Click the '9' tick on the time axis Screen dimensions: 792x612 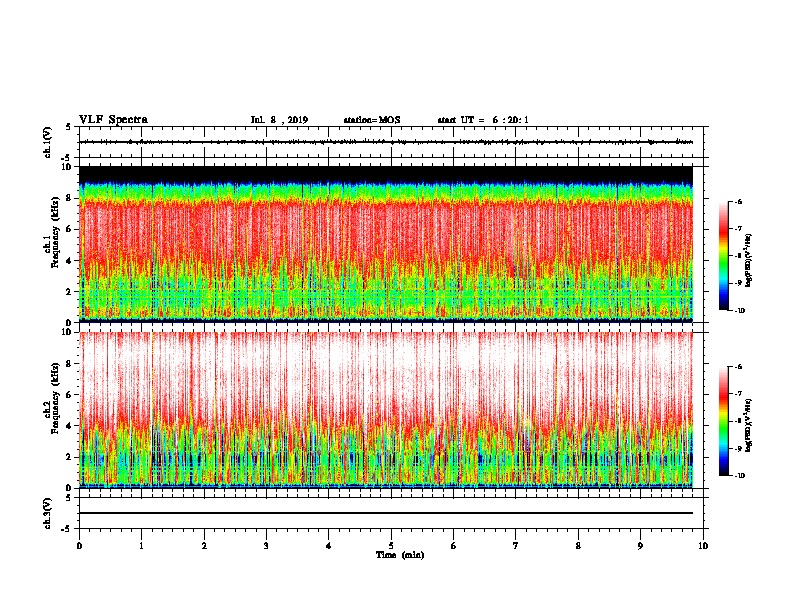[x=640, y=545]
